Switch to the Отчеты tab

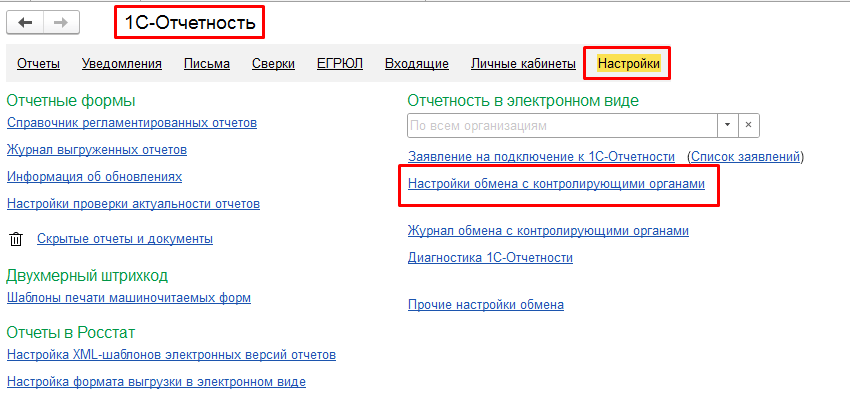click(x=38, y=64)
